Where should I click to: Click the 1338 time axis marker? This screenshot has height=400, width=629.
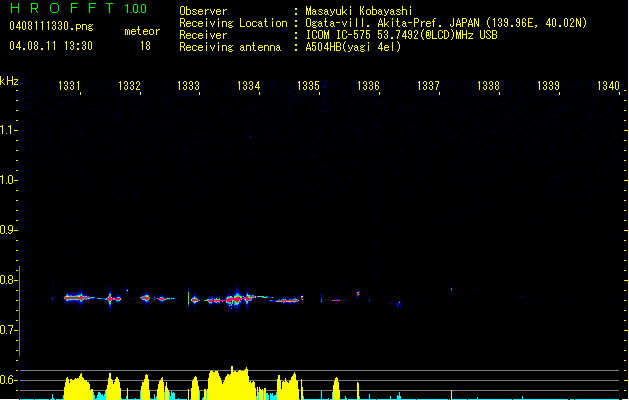click(x=488, y=85)
